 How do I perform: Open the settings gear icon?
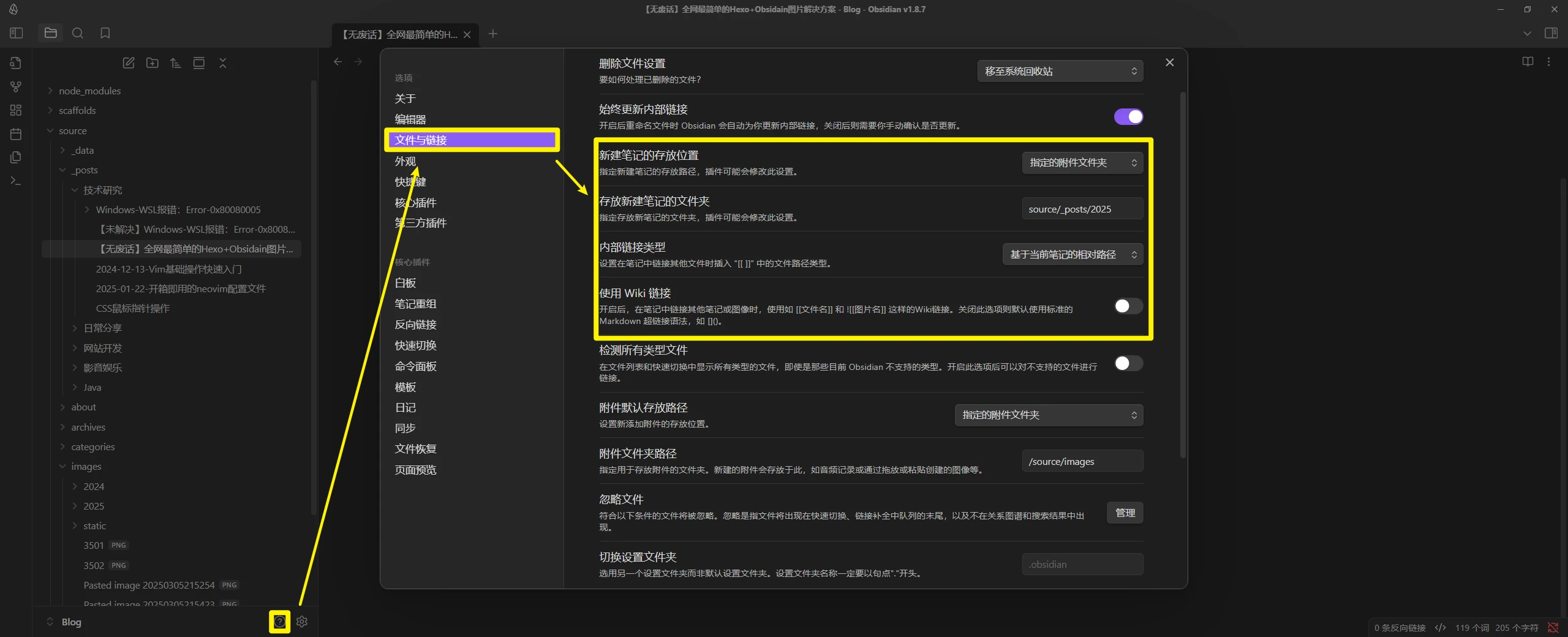click(302, 622)
